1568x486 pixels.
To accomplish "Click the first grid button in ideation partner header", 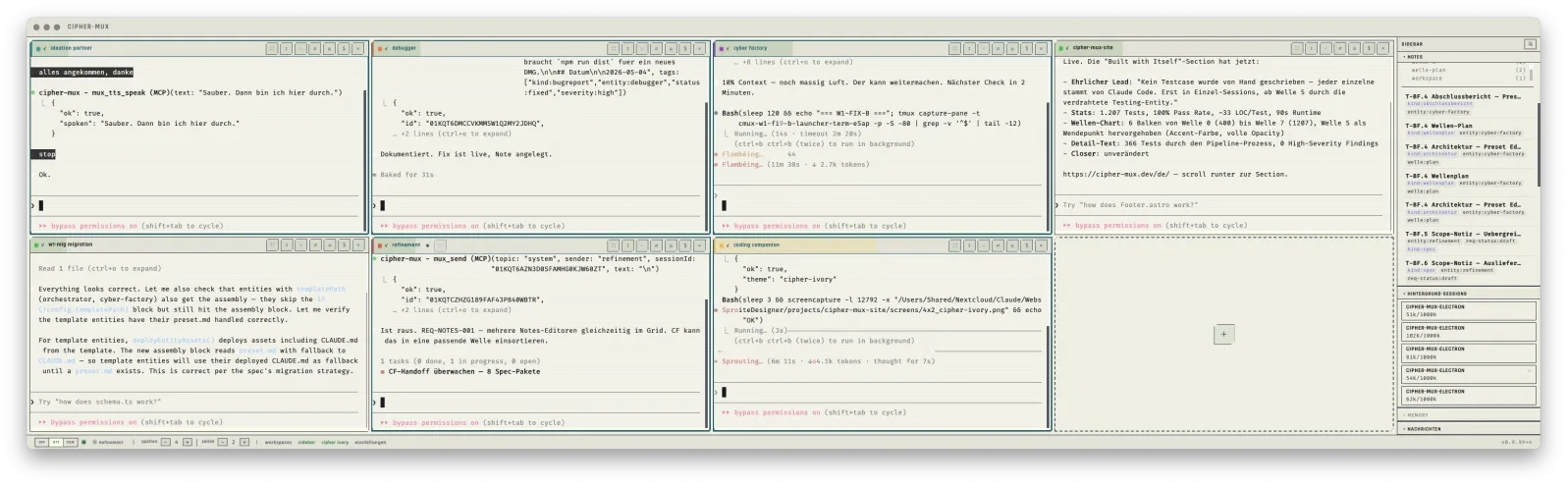I will [271, 48].
